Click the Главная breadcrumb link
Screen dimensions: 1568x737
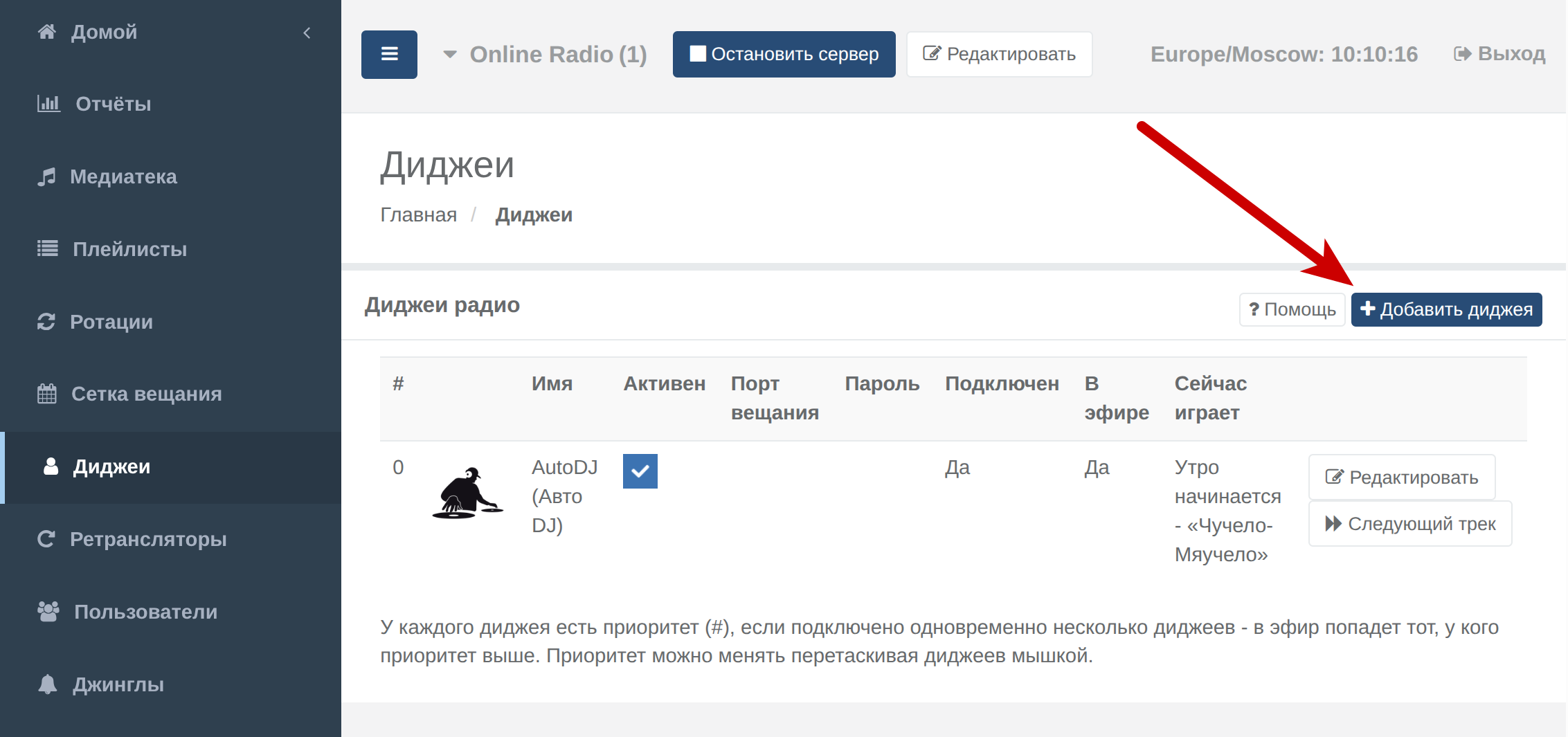point(418,215)
